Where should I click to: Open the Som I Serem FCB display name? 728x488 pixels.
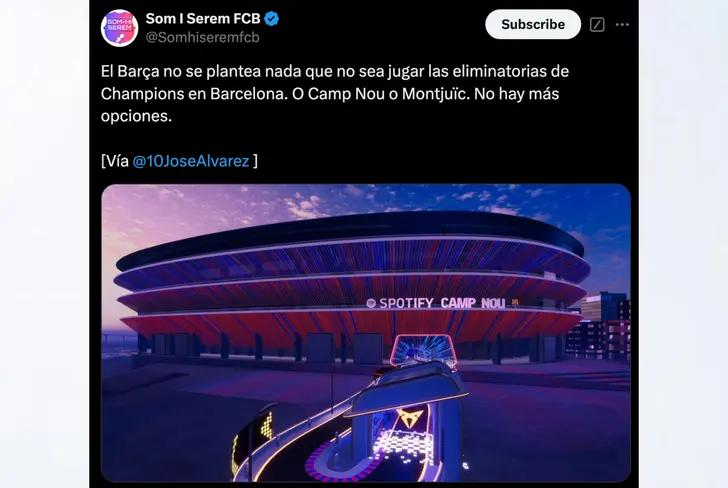click(x=203, y=19)
